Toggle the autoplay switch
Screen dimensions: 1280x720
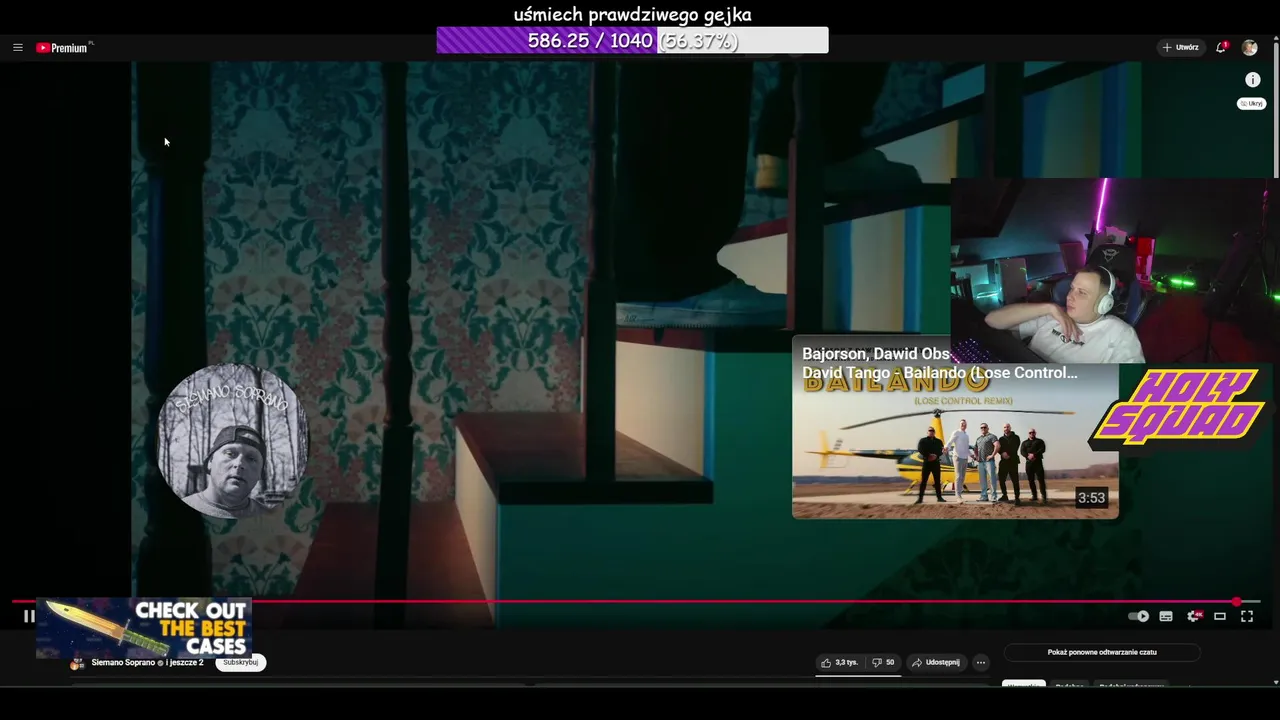pyautogui.click(x=1138, y=616)
